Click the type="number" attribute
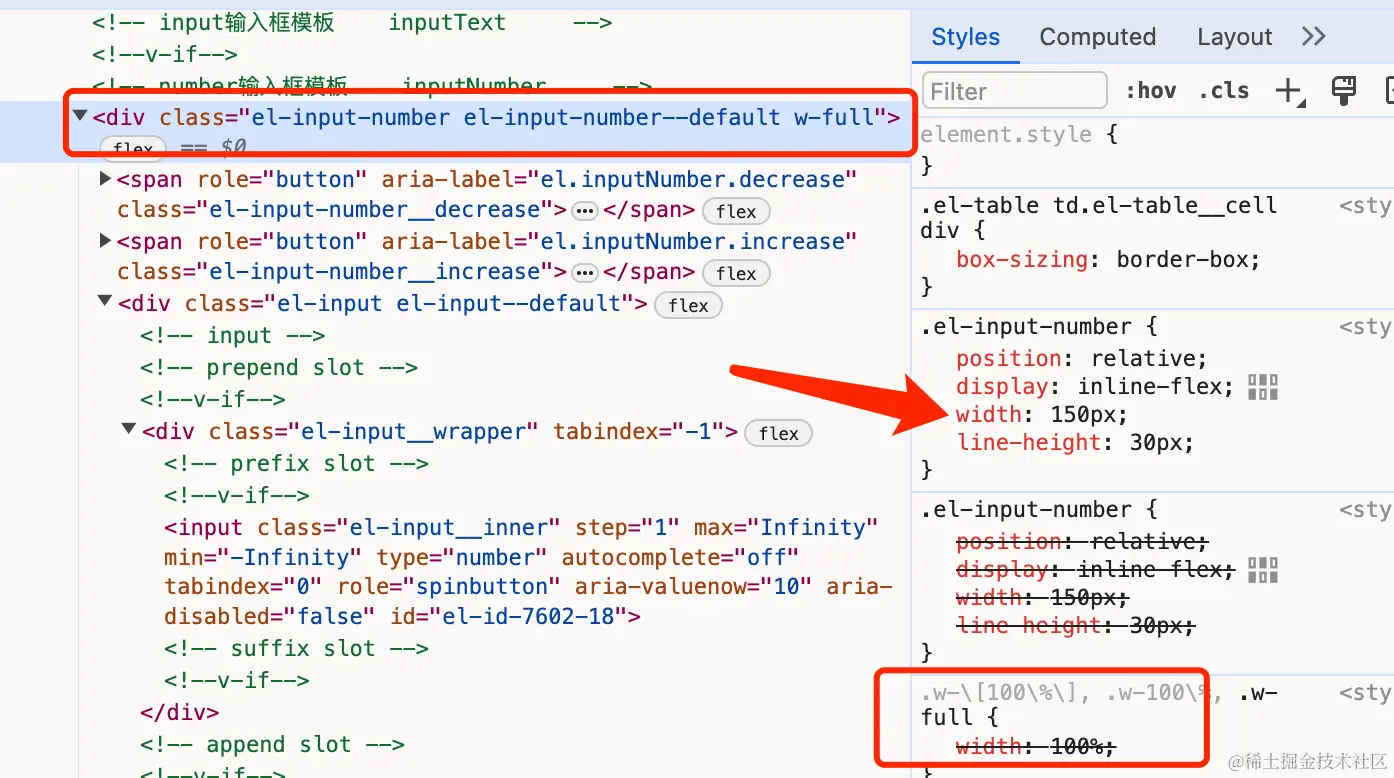The height and width of the screenshot is (778, 1394). click(x=462, y=557)
